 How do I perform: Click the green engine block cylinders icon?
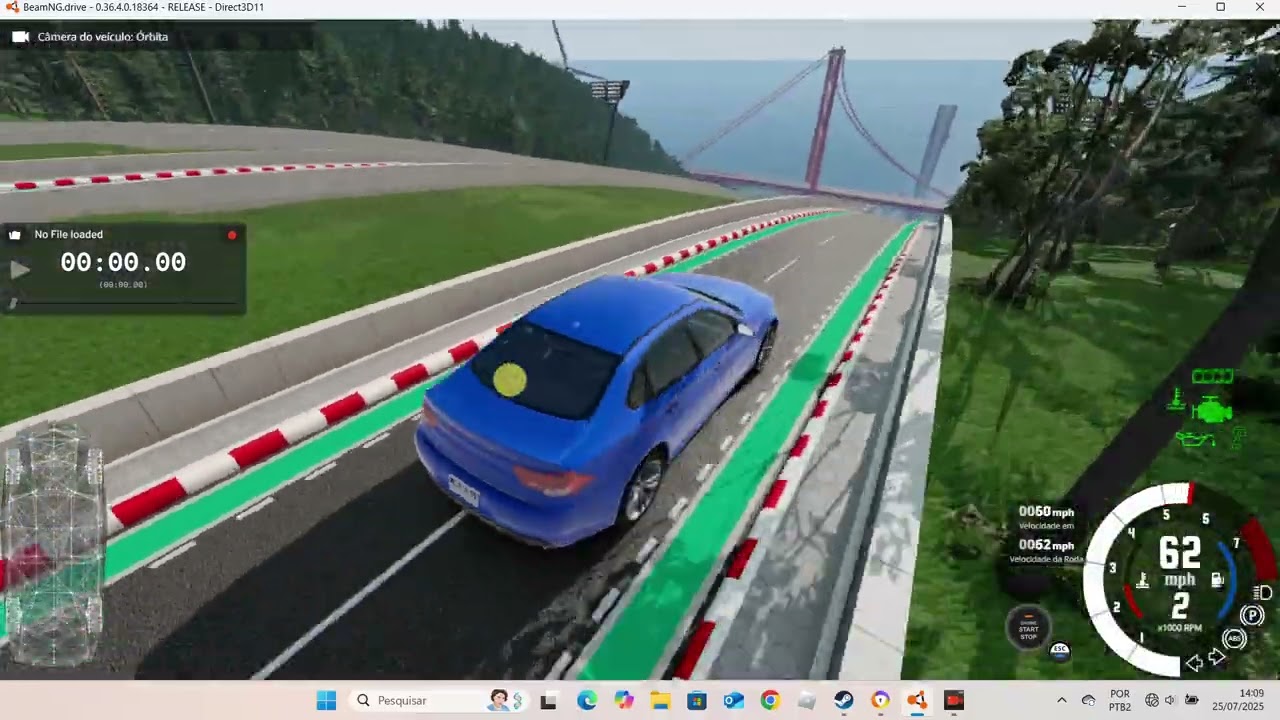(1213, 376)
